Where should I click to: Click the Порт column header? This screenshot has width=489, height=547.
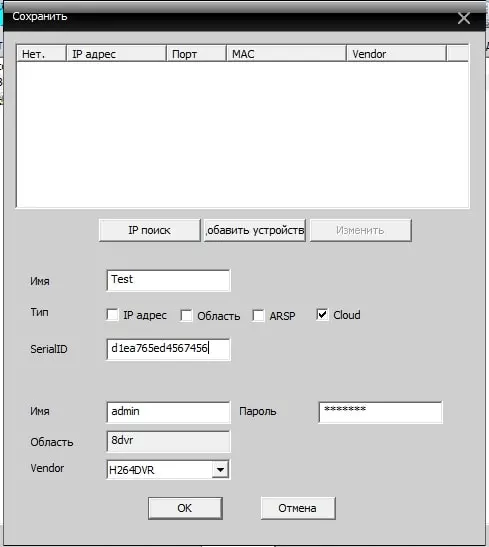[196, 54]
